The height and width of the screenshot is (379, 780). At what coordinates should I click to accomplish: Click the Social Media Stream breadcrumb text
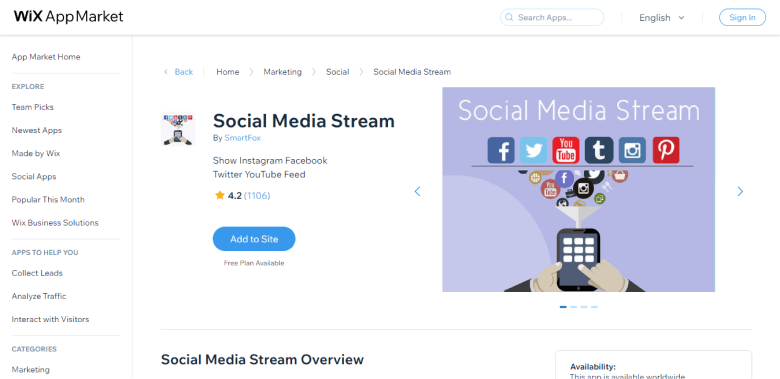(x=412, y=72)
